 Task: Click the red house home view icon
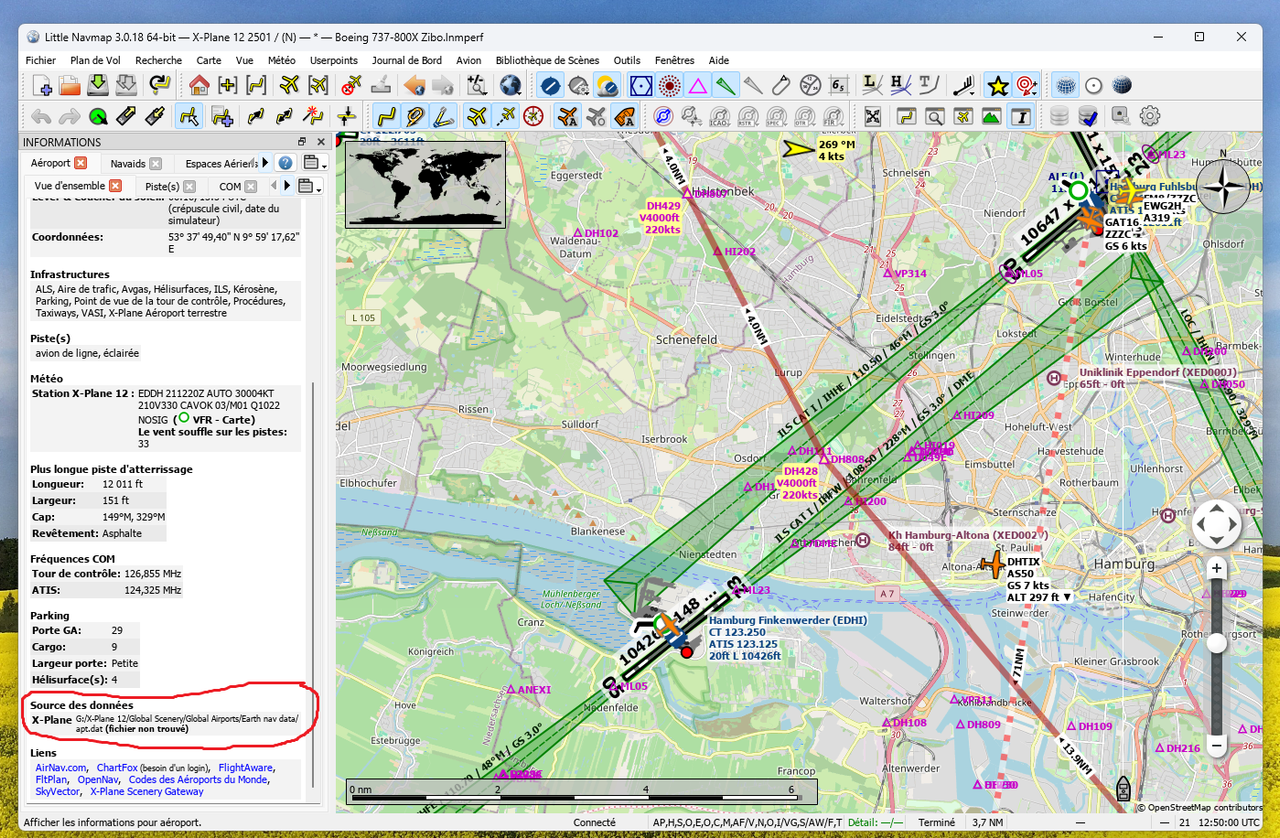200,85
